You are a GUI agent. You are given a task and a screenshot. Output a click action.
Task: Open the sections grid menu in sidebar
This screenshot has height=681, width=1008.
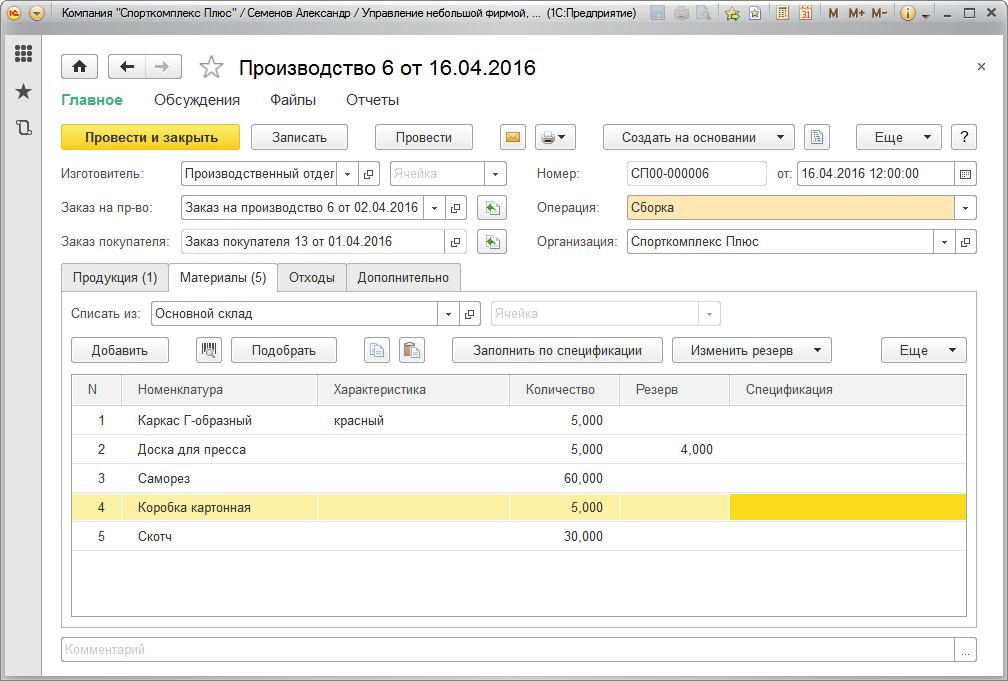pos(24,54)
